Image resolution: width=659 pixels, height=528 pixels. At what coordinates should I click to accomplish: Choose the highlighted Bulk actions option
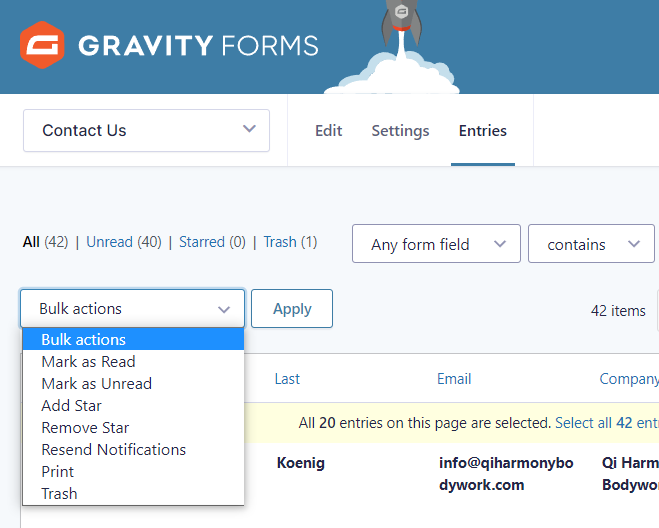133,339
